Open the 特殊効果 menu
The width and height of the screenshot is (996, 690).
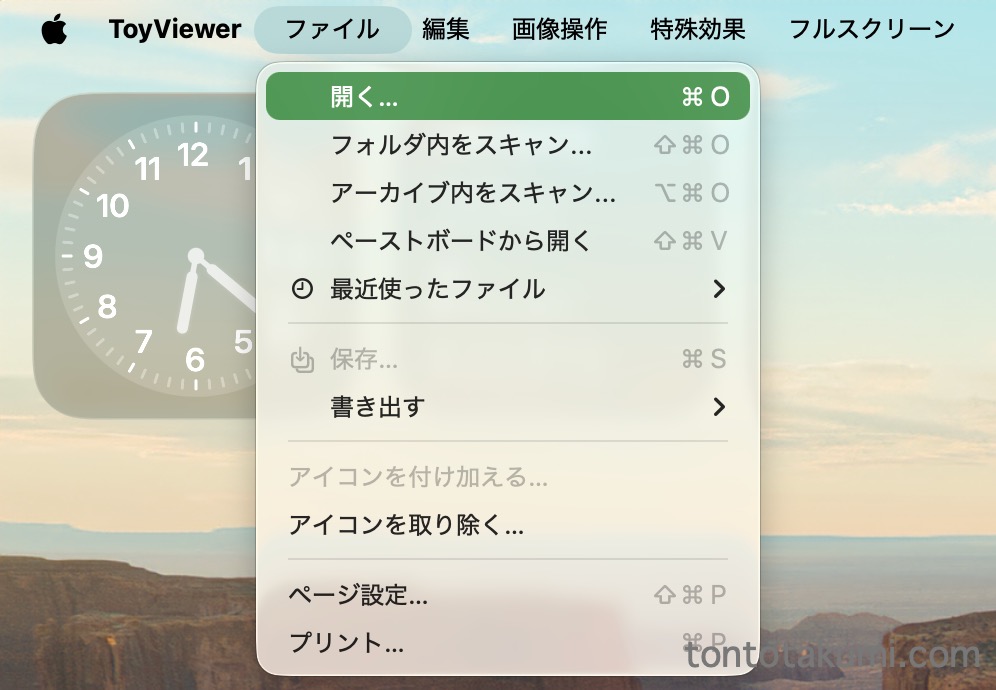point(697,30)
